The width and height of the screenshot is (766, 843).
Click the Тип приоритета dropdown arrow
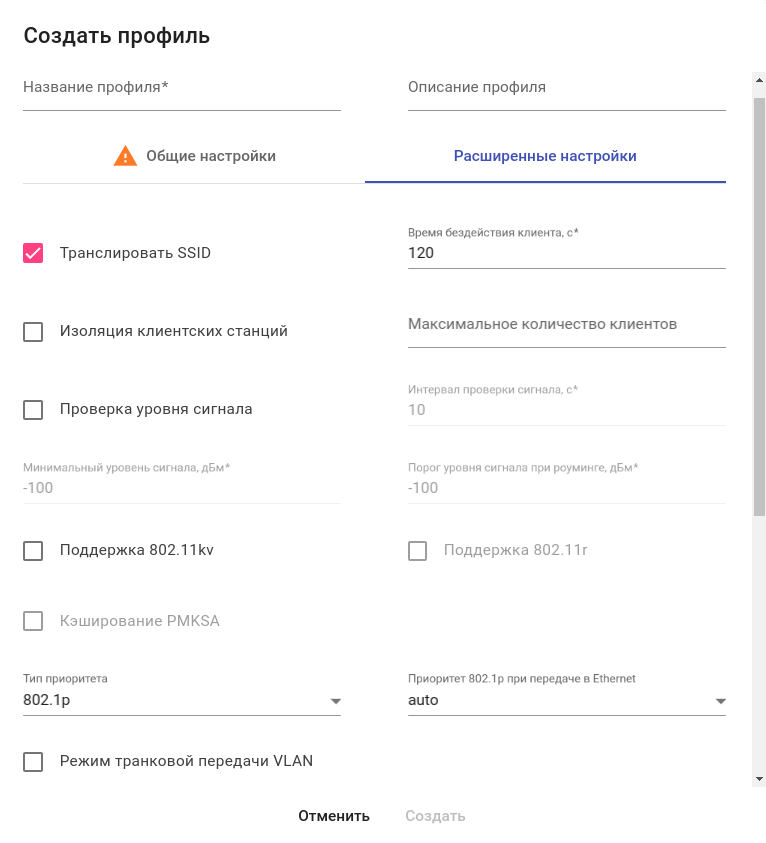click(x=336, y=701)
